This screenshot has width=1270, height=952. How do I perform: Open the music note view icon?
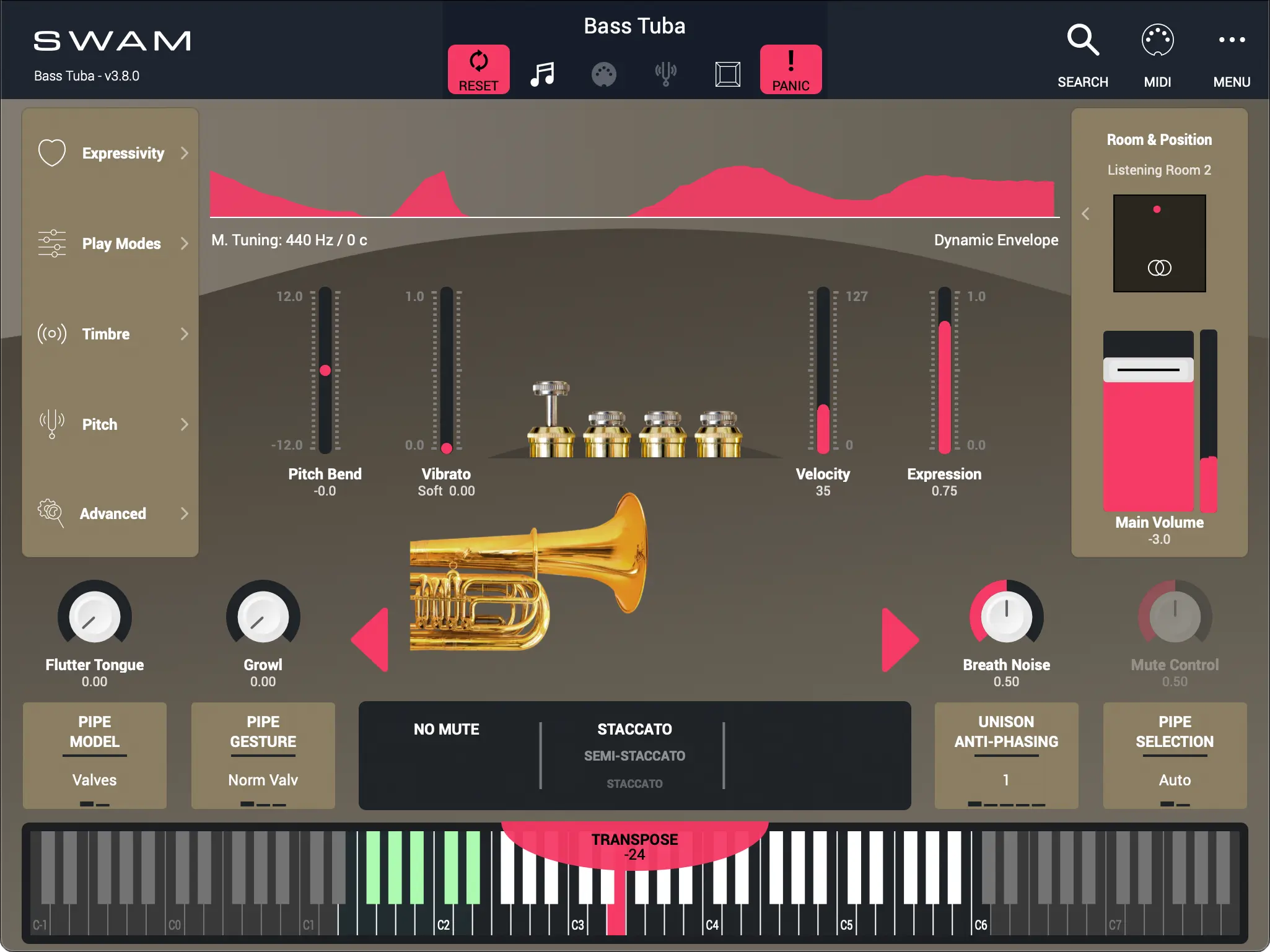[x=542, y=74]
